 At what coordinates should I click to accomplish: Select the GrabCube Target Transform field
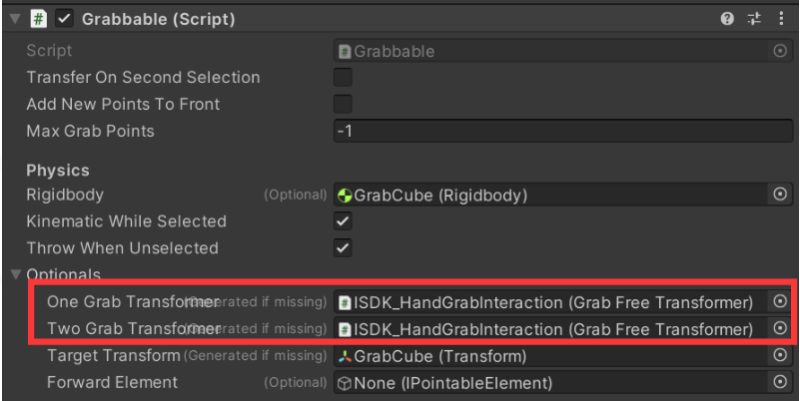tap(550, 356)
